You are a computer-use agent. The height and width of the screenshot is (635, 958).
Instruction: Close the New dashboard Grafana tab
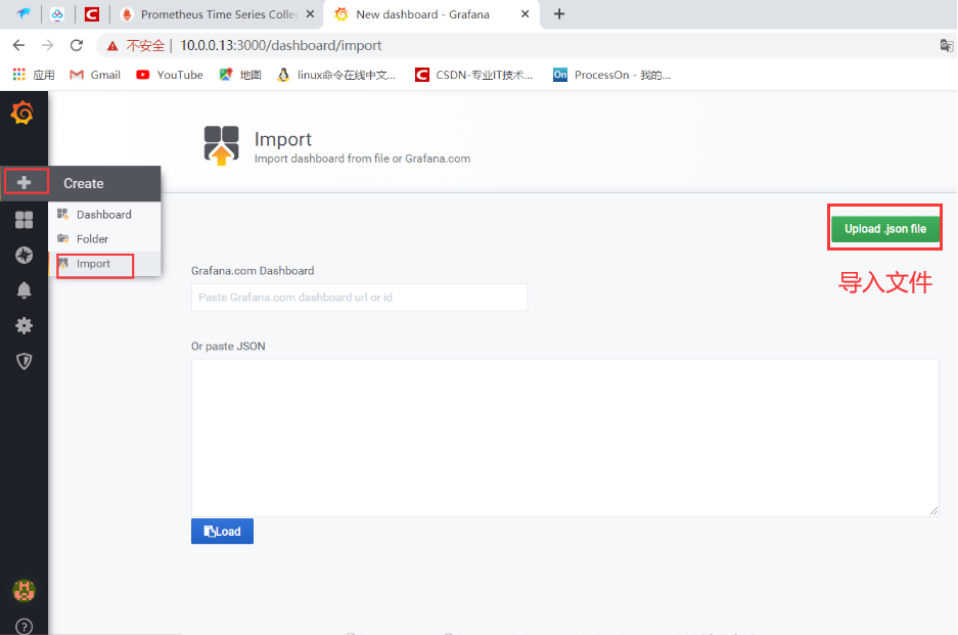(525, 14)
